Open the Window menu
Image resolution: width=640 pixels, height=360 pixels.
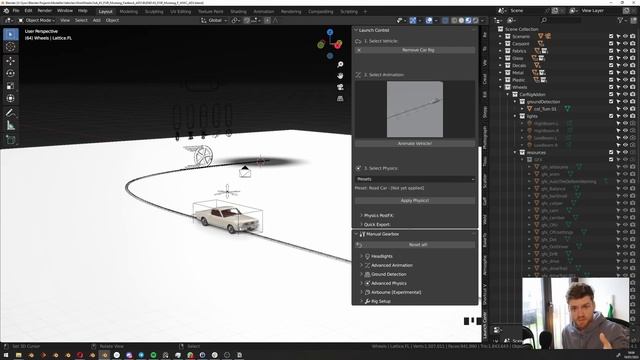(64, 11)
